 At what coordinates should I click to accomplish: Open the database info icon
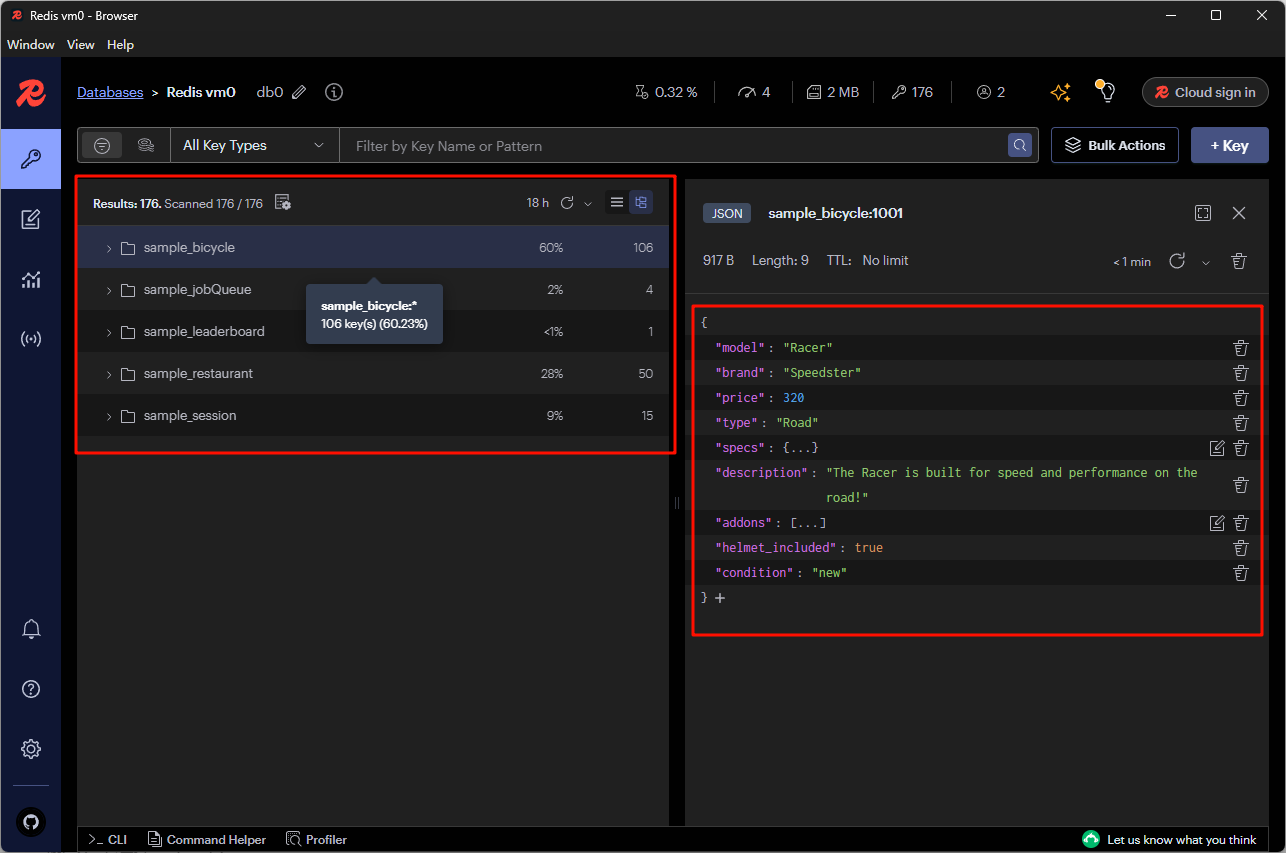coord(334,92)
